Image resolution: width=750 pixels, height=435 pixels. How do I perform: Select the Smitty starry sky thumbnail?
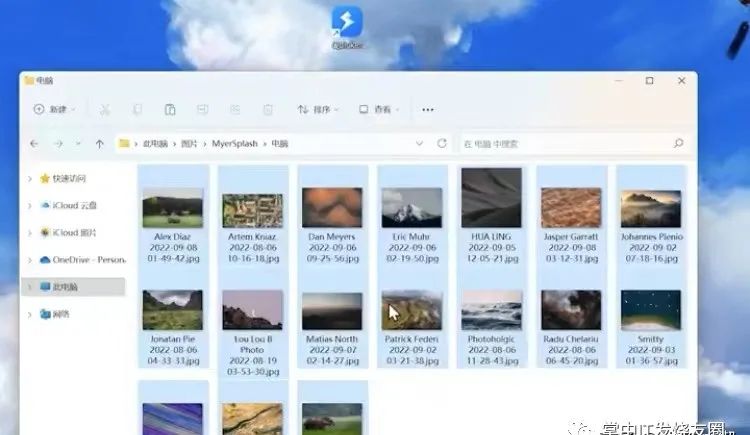coord(651,310)
